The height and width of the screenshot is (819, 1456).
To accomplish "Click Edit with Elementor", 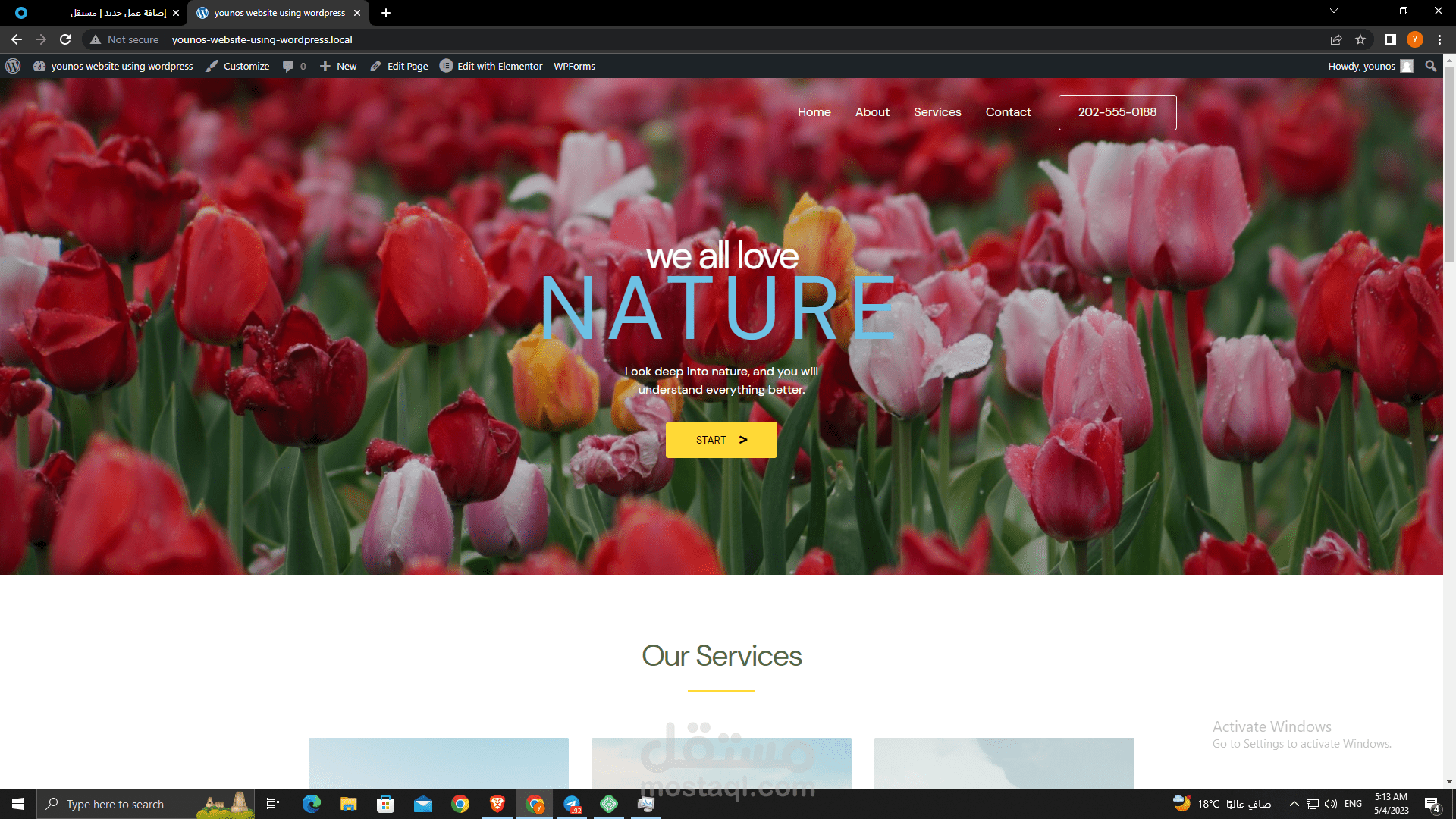I will 491,66.
